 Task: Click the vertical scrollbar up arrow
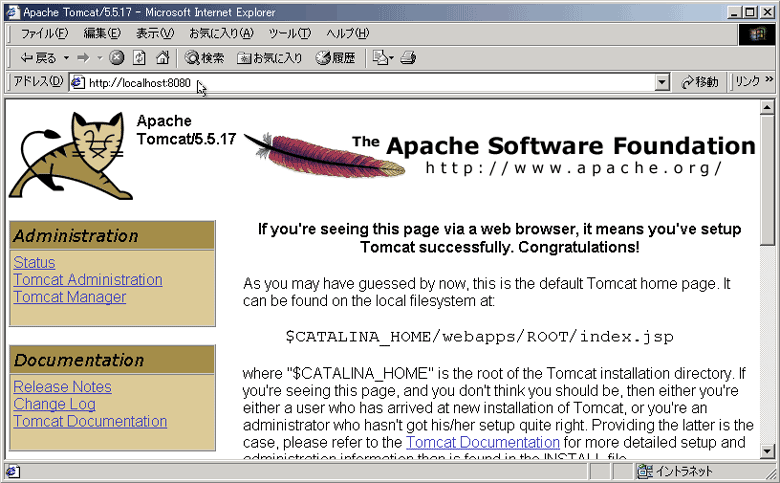[767, 107]
